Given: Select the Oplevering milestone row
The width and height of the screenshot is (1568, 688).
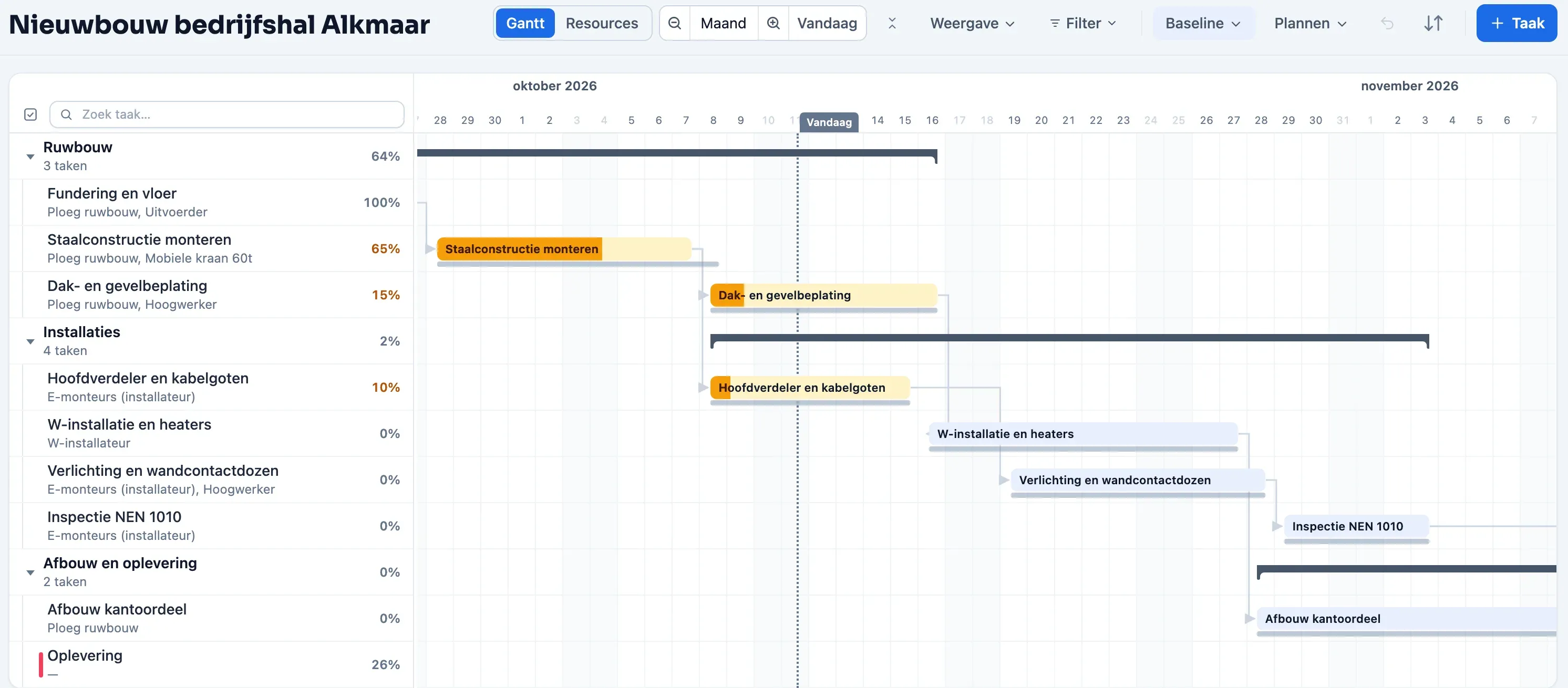Looking at the screenshot, I should (x=211, y=664).
